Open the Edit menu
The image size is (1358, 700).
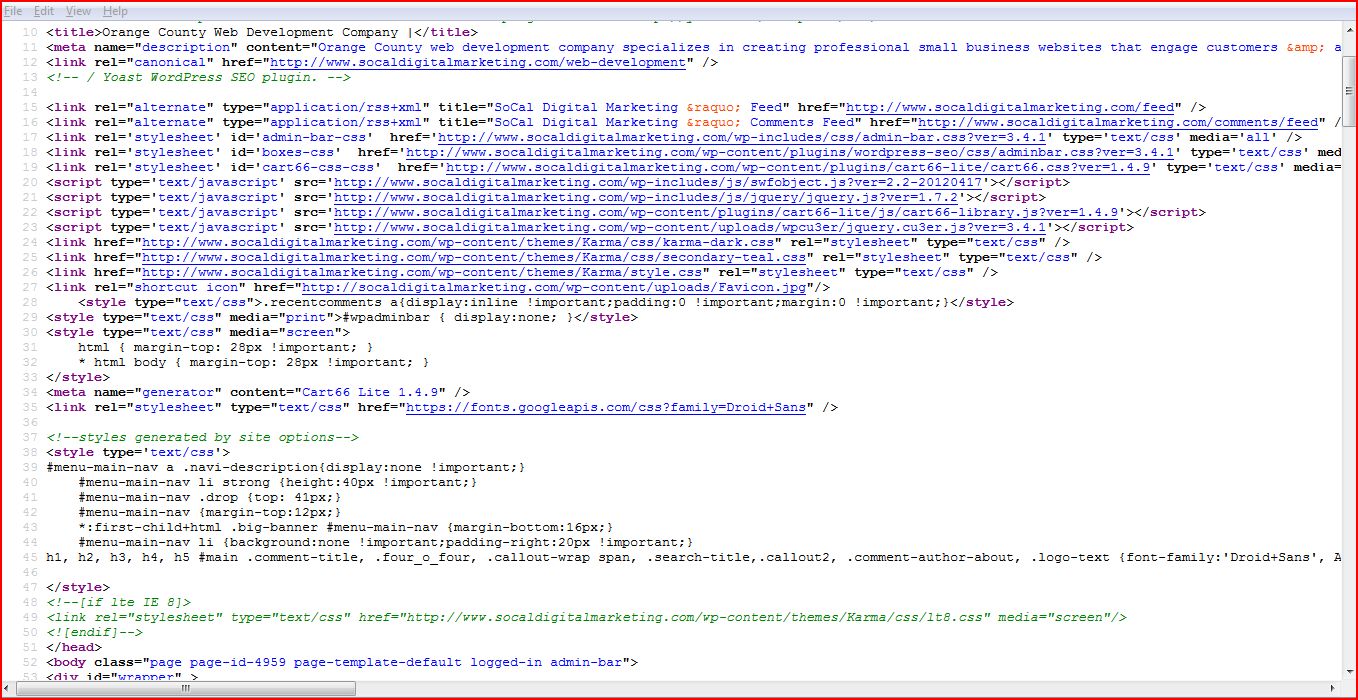click(44, 11)
